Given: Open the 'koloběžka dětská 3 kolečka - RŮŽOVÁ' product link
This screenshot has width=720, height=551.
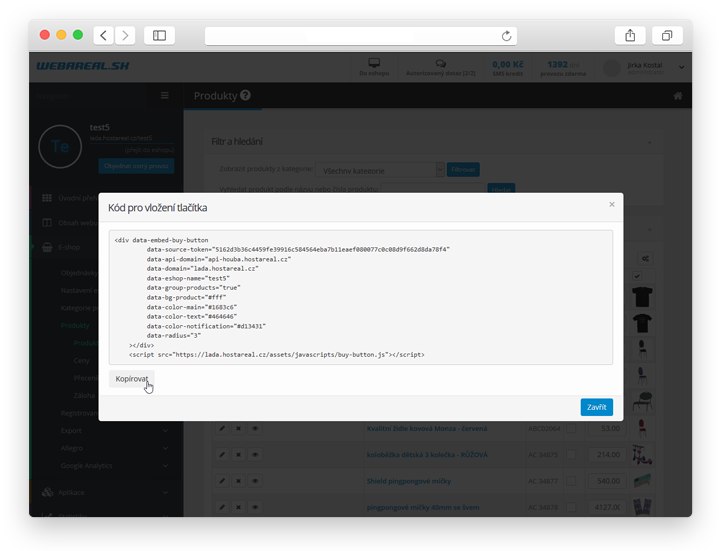Looking at the screenshot, I should pos(427,455).
